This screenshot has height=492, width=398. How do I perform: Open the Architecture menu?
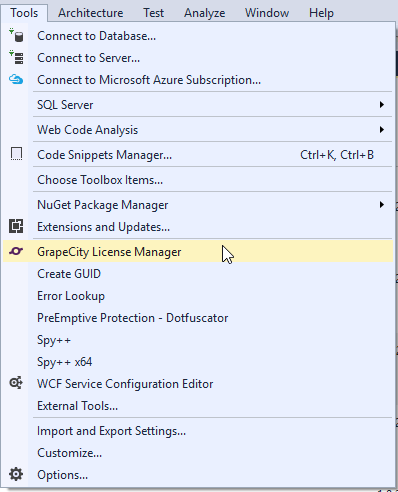91,13
